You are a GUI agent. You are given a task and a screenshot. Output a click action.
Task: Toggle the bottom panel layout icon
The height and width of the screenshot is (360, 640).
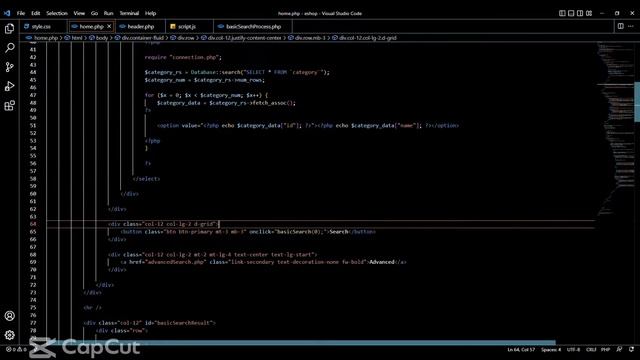571,13
